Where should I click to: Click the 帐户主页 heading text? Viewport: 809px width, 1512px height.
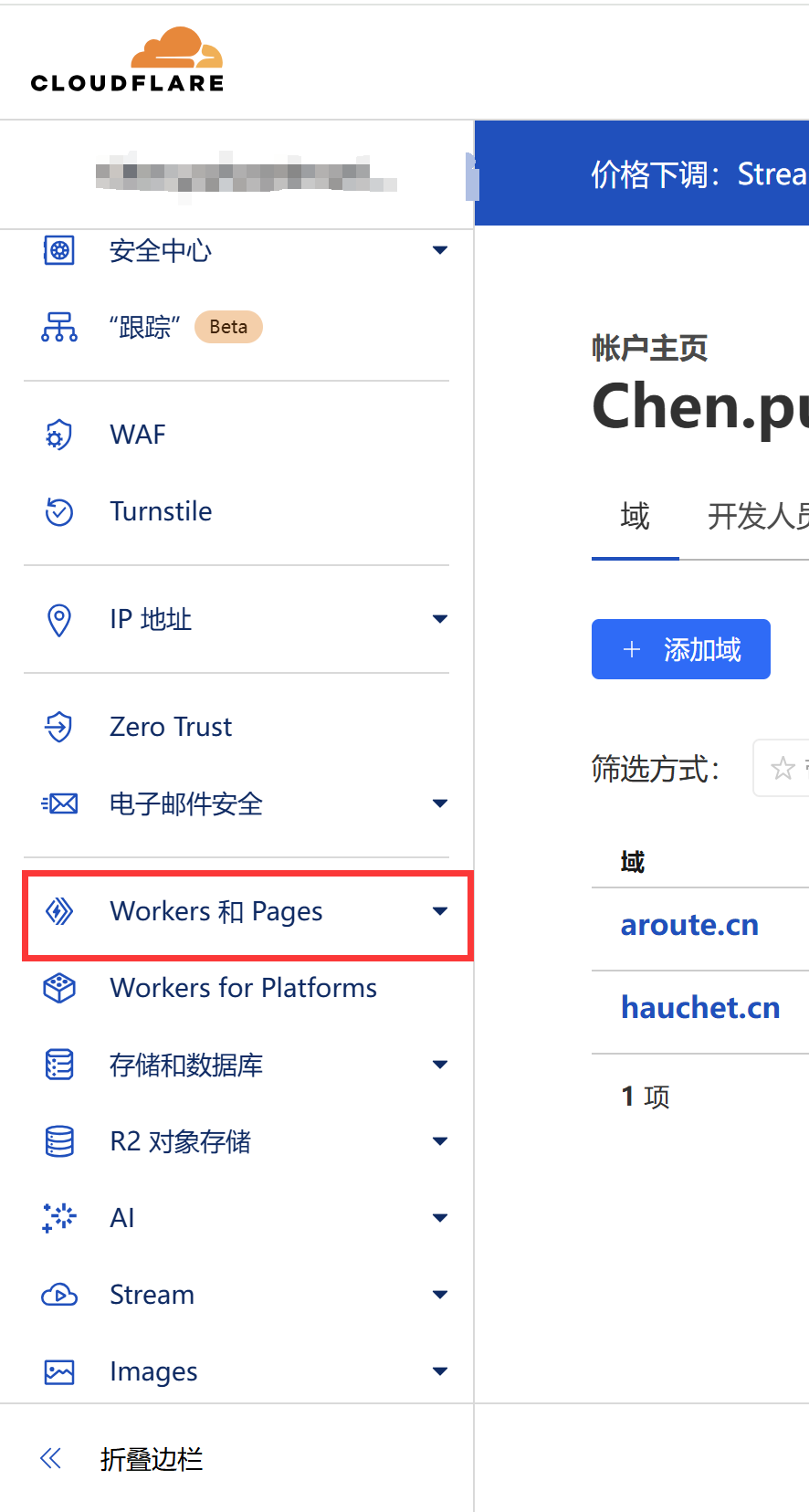click(x=649, y=348)
